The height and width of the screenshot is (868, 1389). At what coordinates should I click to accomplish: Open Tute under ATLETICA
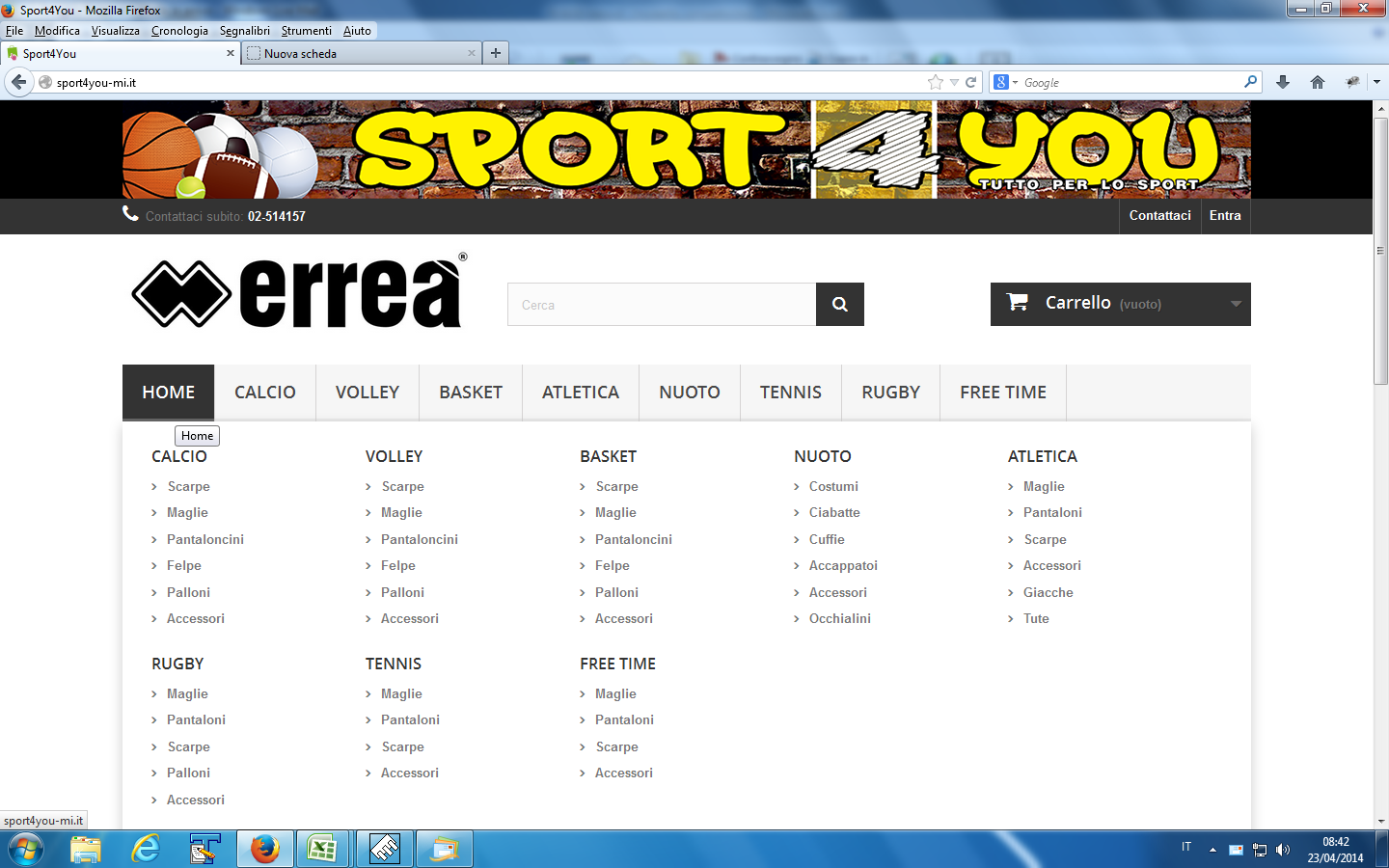1036,618
